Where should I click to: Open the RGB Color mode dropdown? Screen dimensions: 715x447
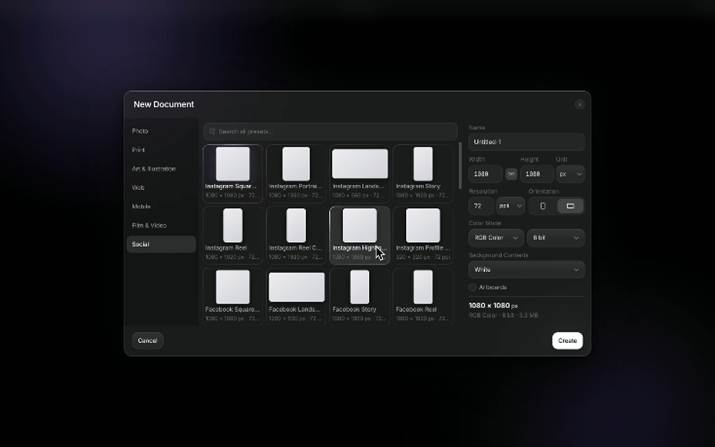[496, 238]
